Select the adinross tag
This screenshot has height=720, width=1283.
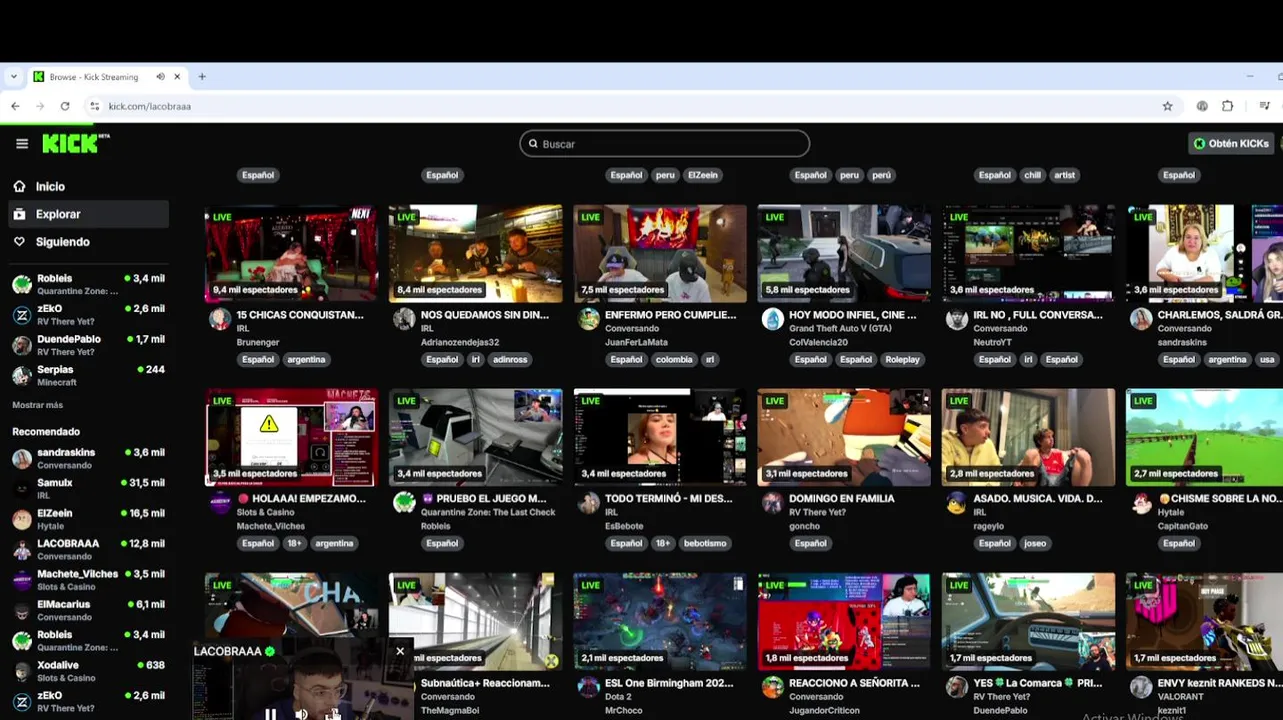point(510,360)
